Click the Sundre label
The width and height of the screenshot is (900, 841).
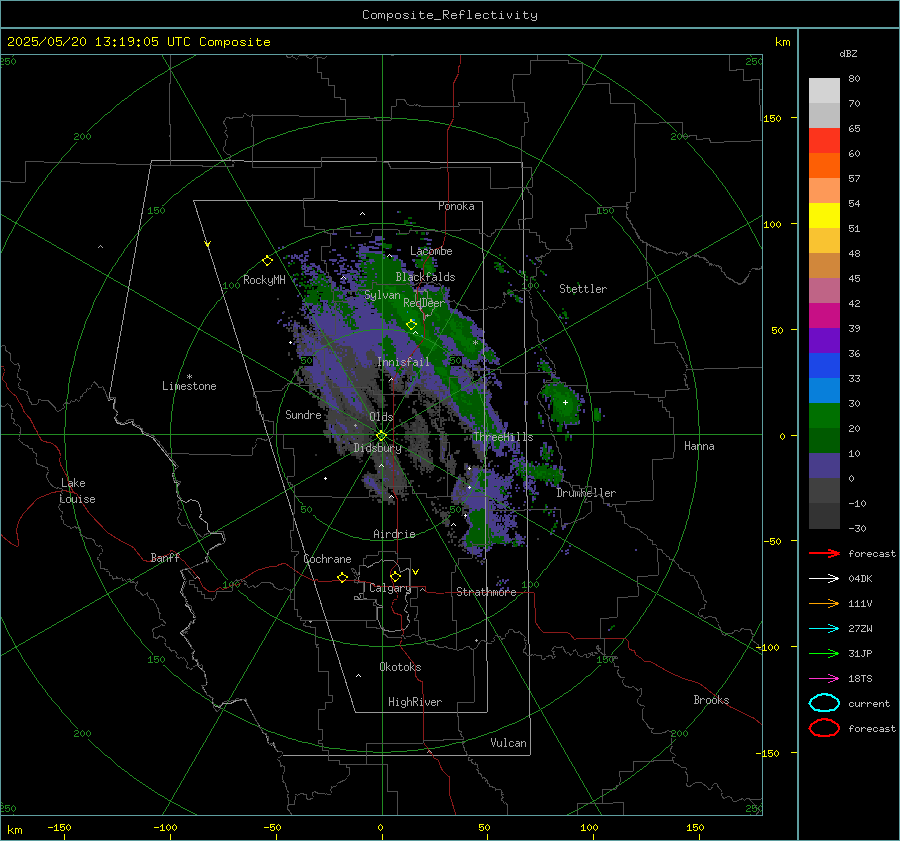point(303,414)
